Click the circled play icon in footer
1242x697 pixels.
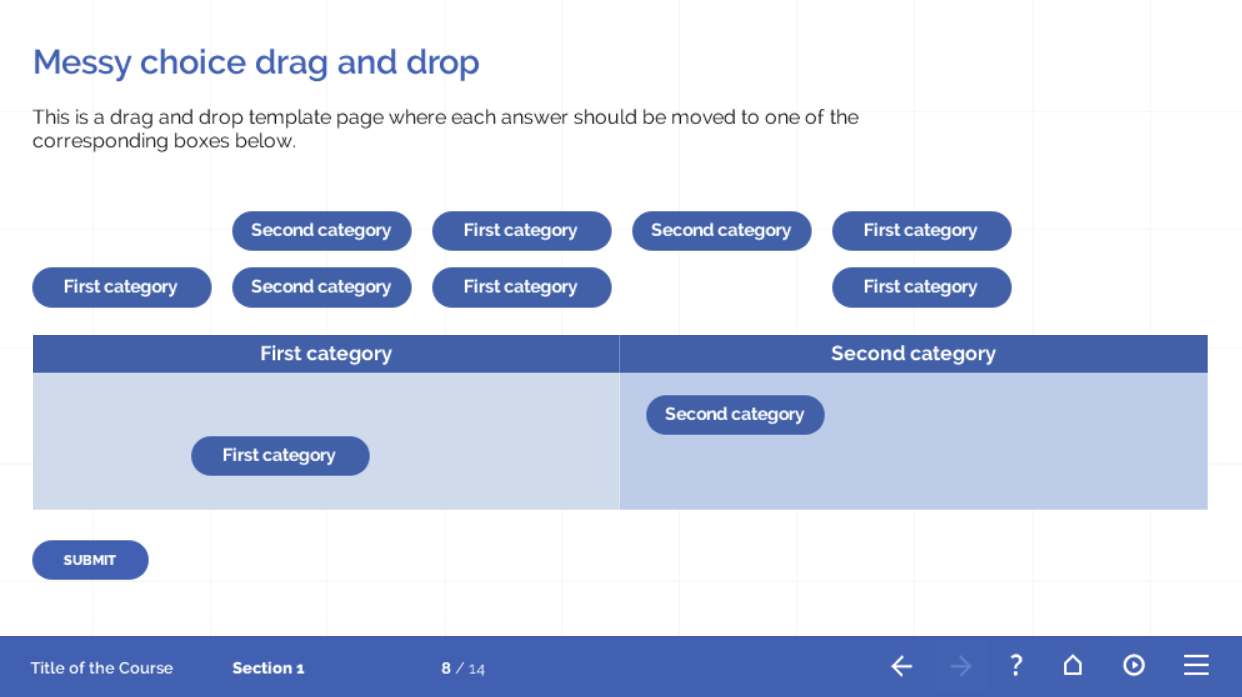[1133, 665]
